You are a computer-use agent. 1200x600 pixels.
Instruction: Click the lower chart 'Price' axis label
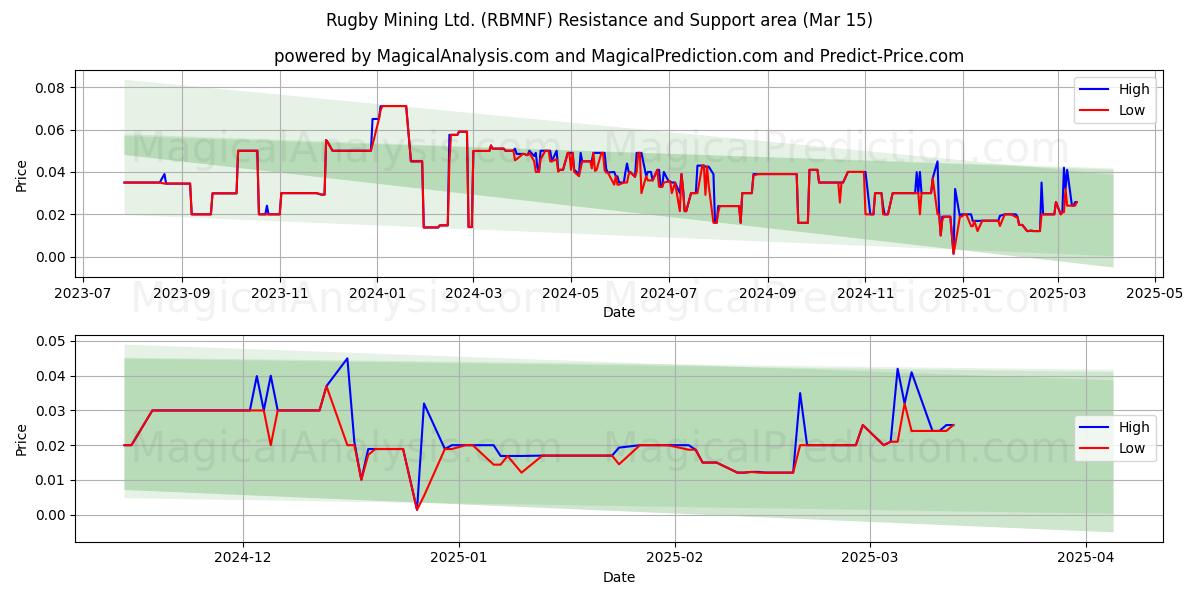(22, 439)
